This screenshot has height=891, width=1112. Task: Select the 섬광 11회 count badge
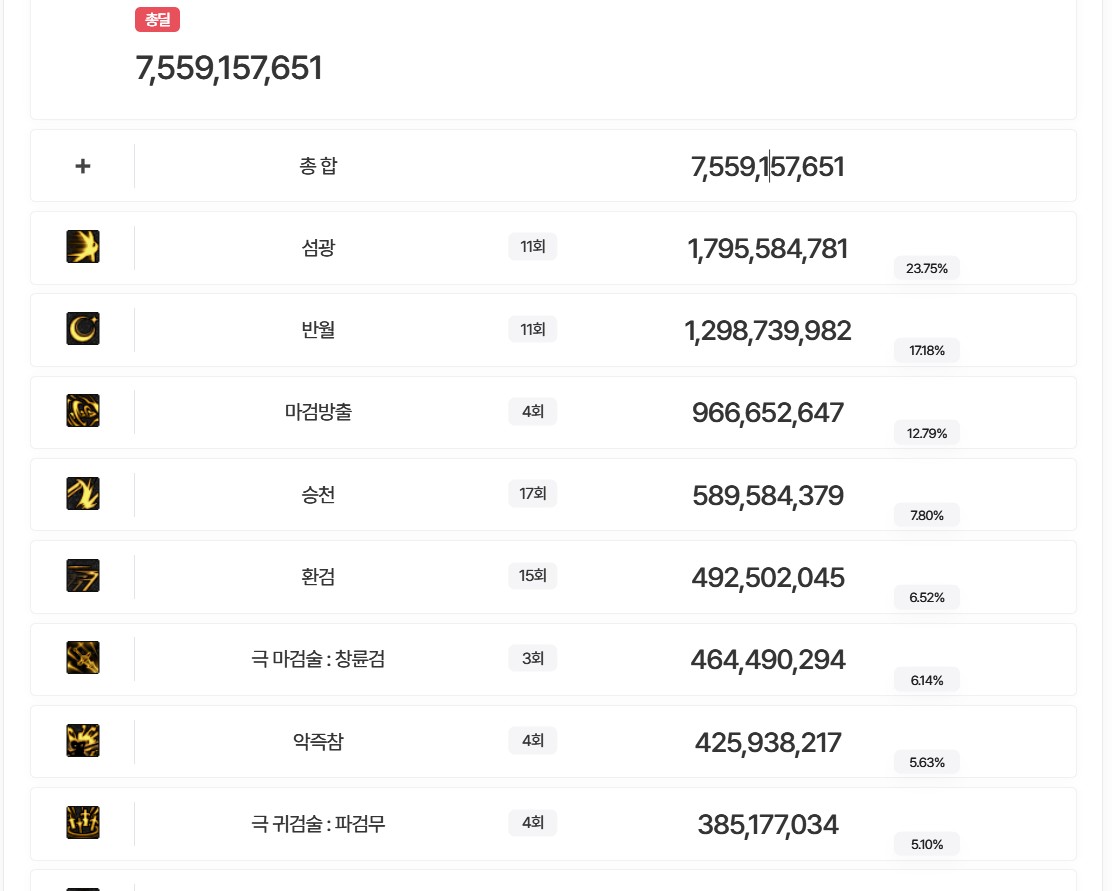(x=532, y=246)
